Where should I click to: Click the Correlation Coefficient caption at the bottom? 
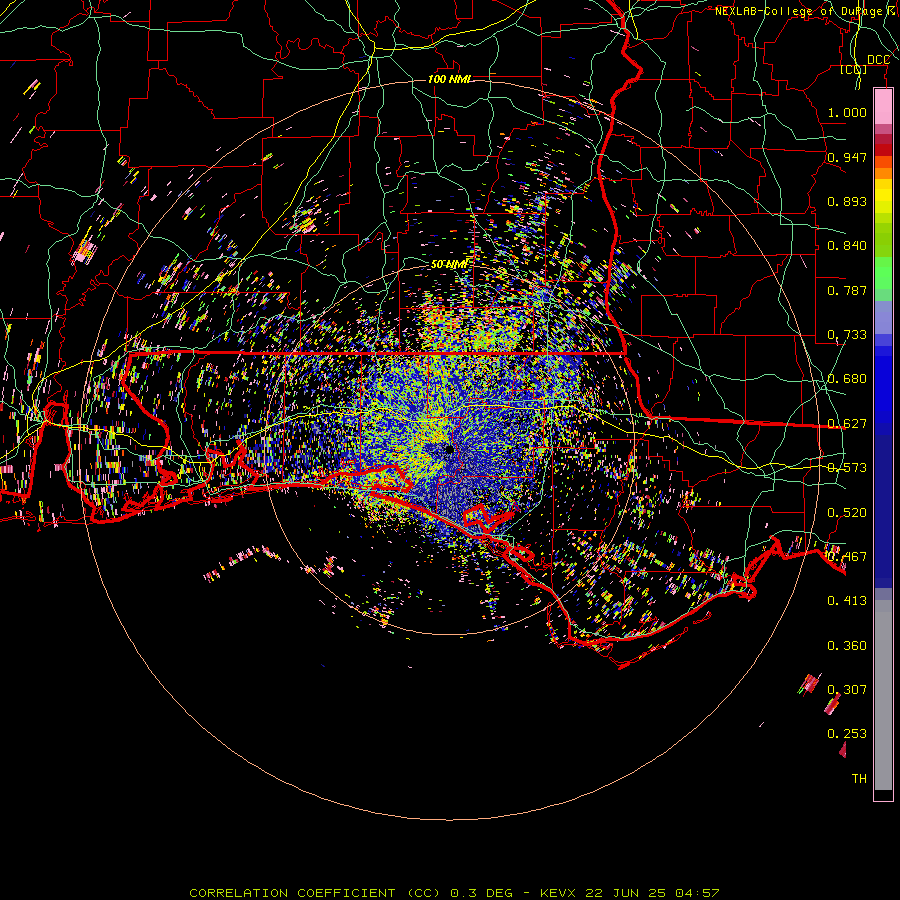click(x=453, y=893)
